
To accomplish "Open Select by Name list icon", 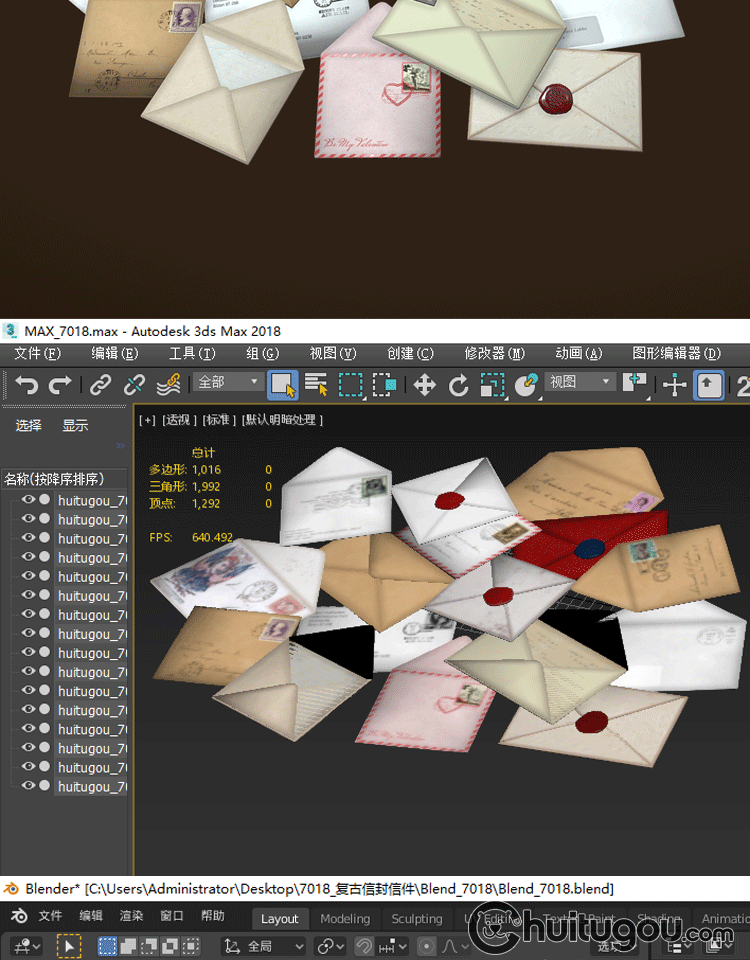I will click(x=316, y=384).
